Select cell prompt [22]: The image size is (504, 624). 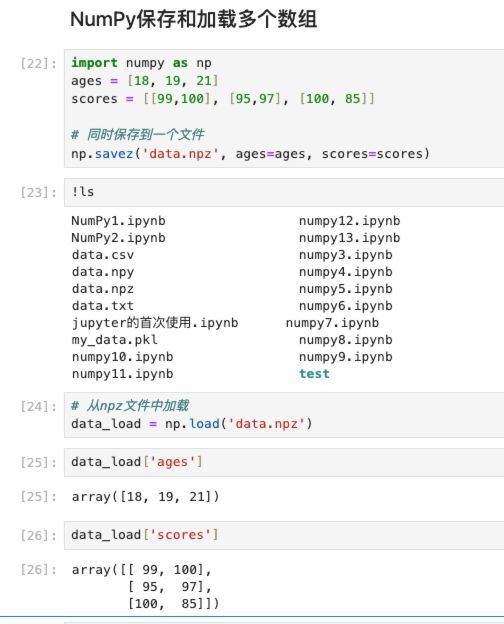point(39,63)
